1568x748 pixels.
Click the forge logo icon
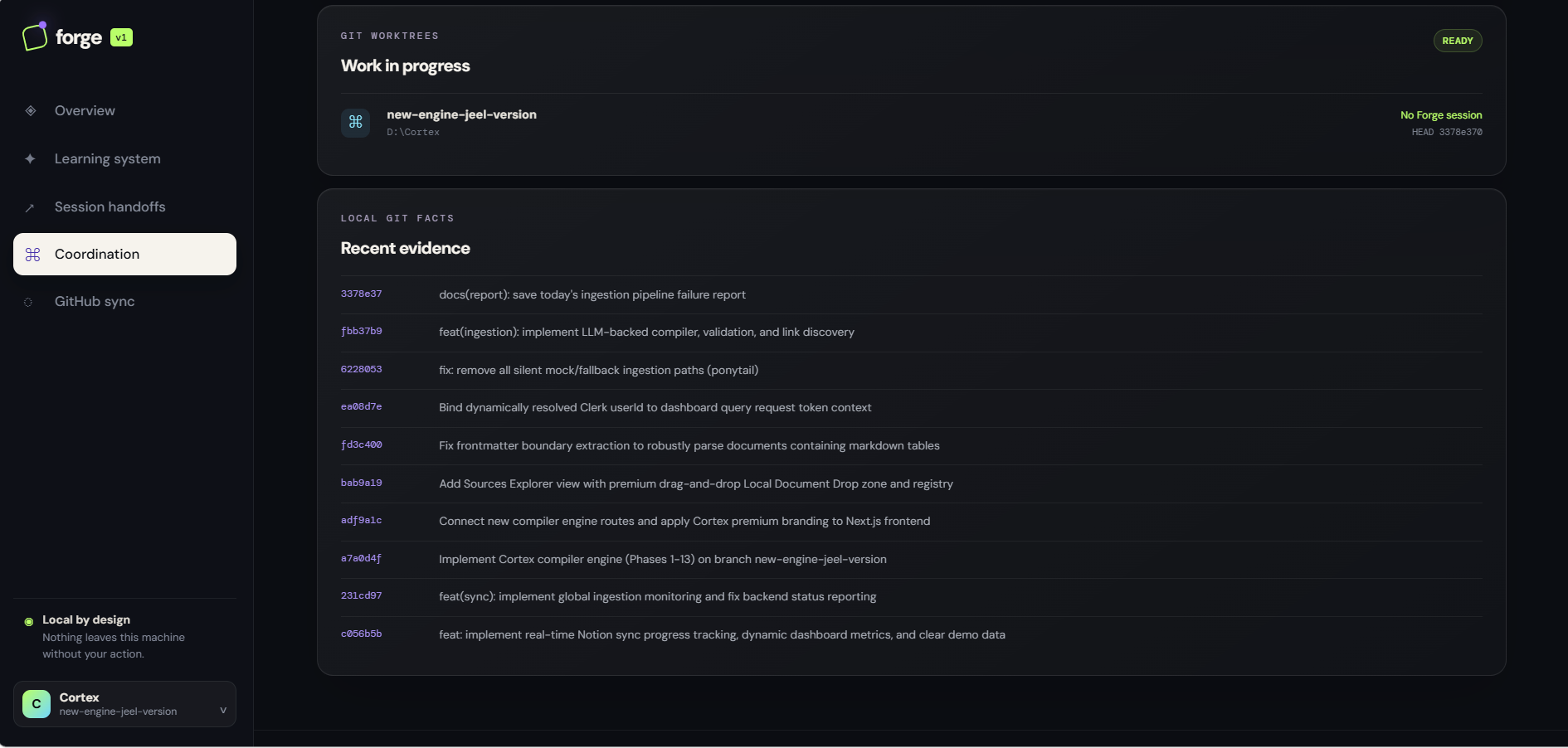[x=35, y=36]
